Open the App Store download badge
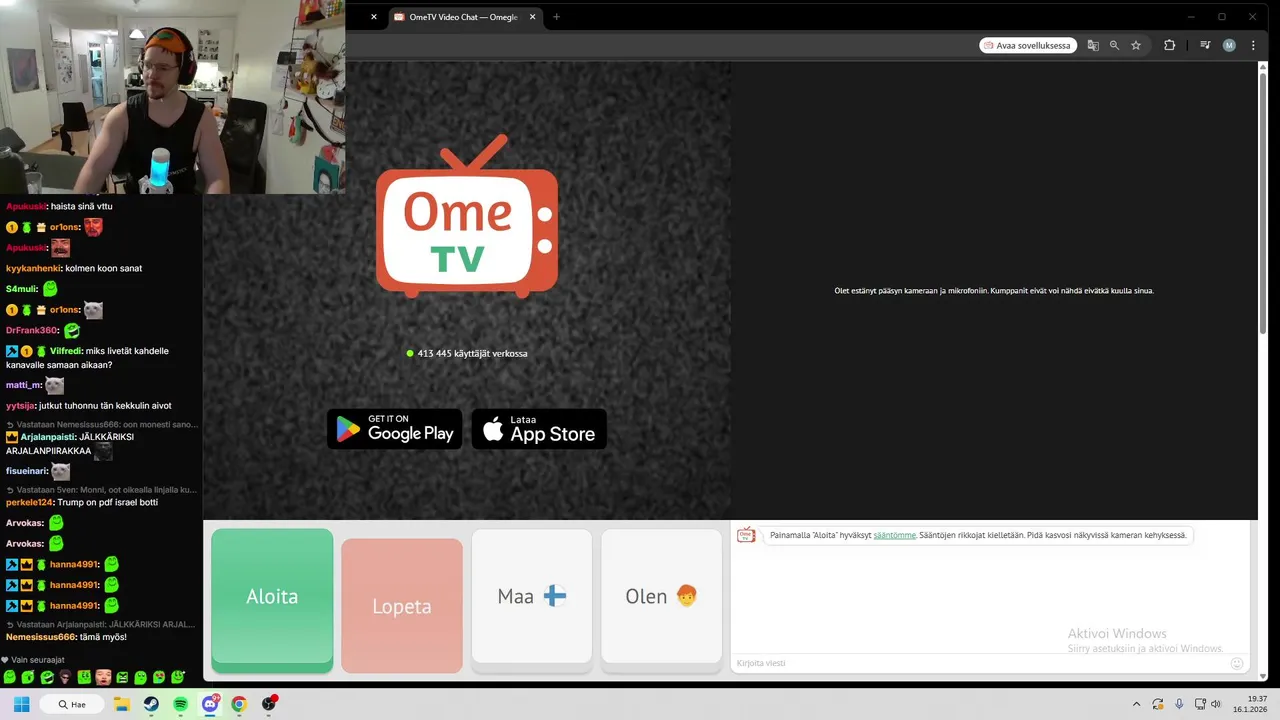The width and height of the screenshot is (1280, 720). tap(539, 429)
